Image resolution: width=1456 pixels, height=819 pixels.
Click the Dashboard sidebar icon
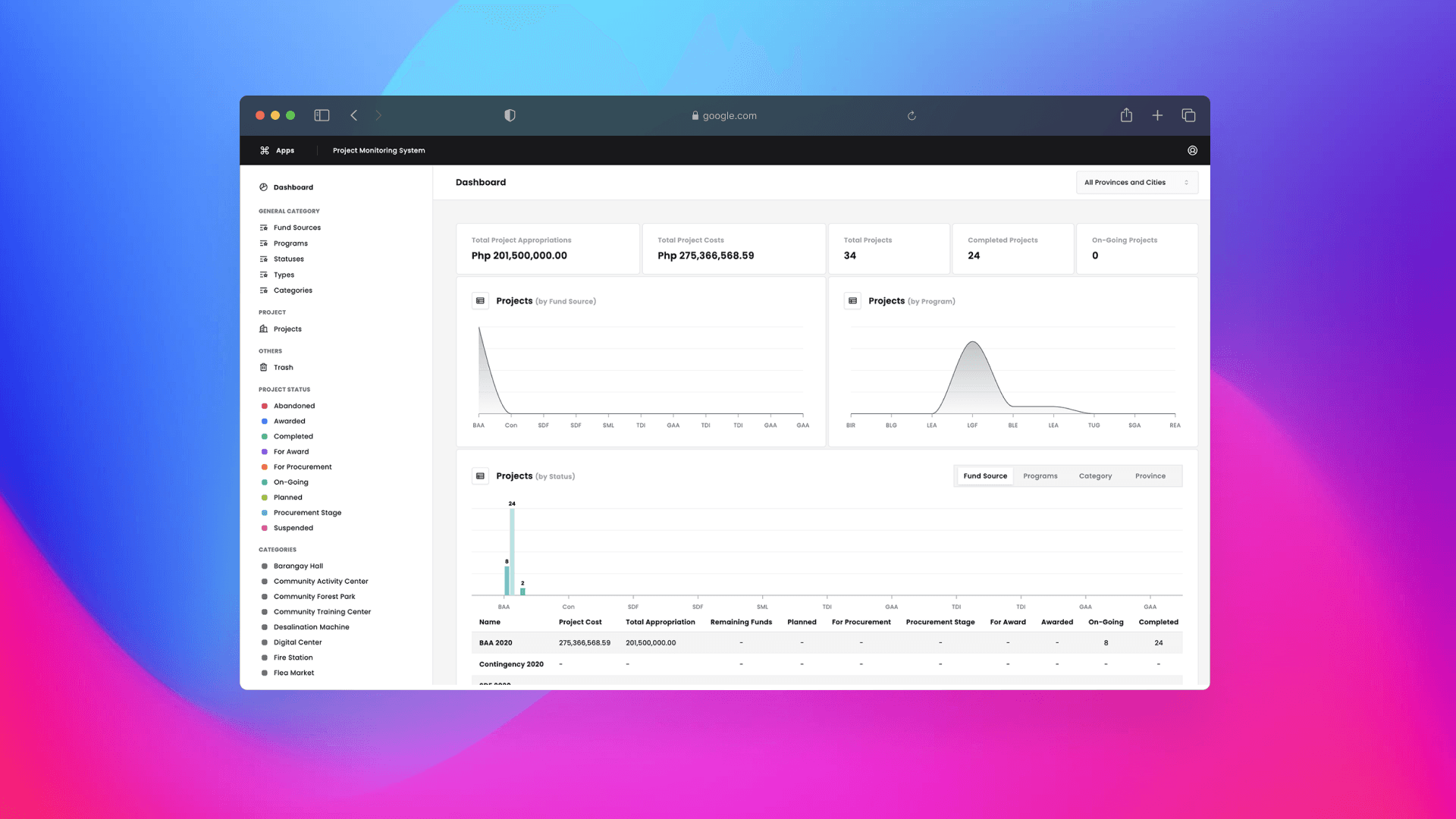[x=263, y=187]
